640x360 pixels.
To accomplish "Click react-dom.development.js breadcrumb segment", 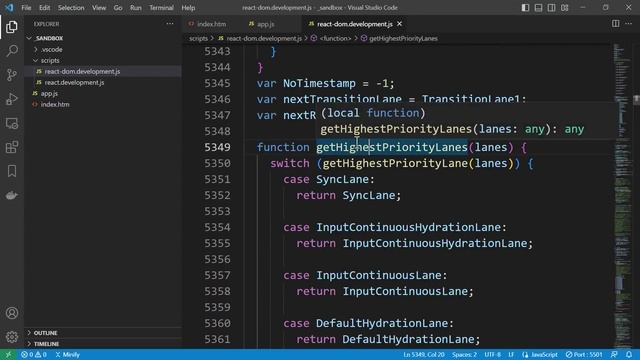I will [264, 38].
